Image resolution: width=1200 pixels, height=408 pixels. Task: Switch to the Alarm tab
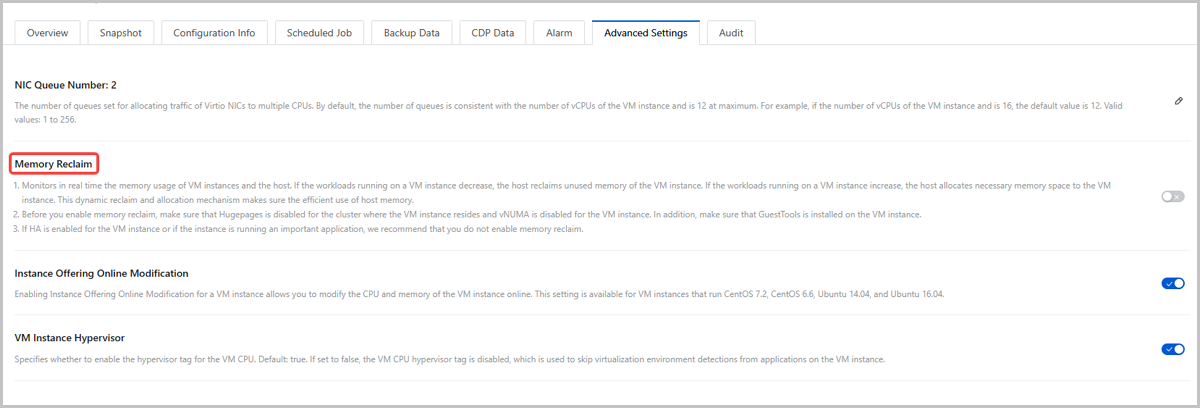coord(559,33)
